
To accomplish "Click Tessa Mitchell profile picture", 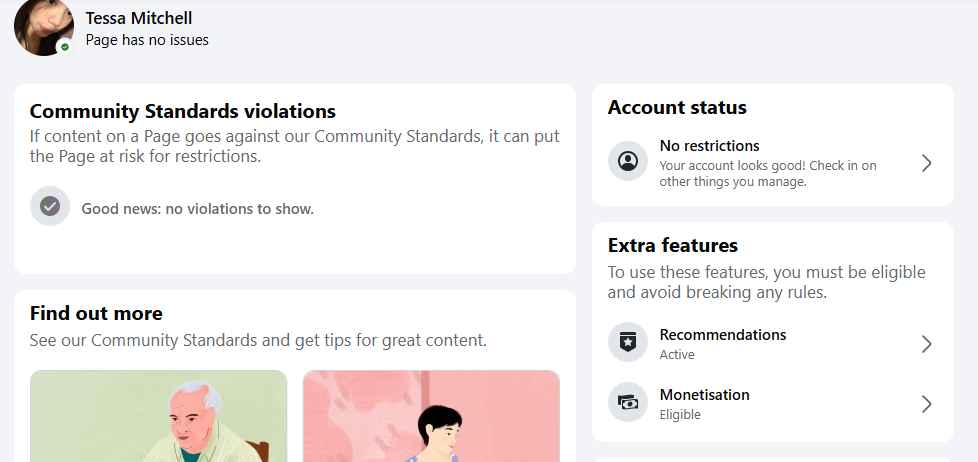I will (x=44, y=26).
